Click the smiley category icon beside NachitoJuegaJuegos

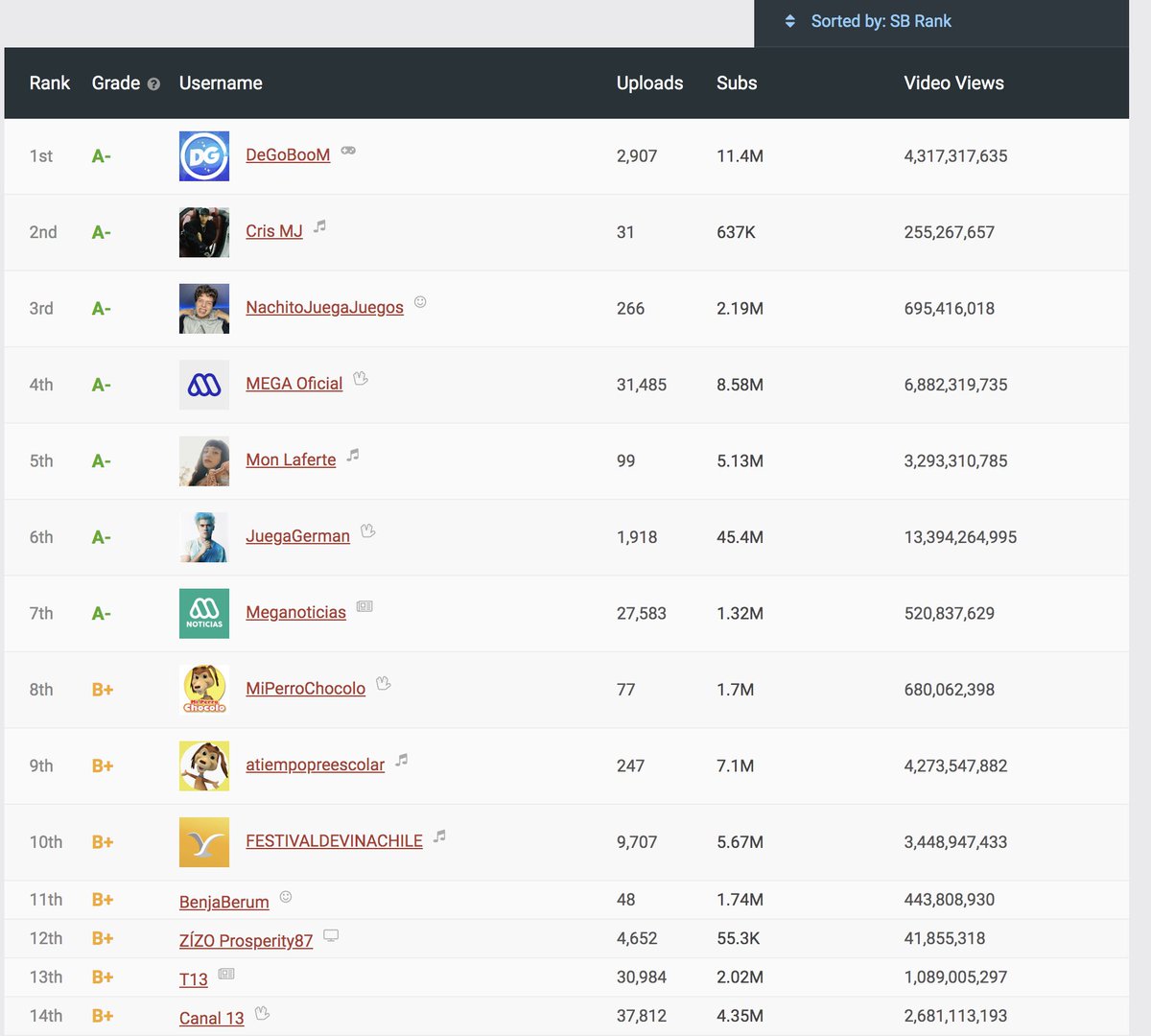(x=420, y=302)
